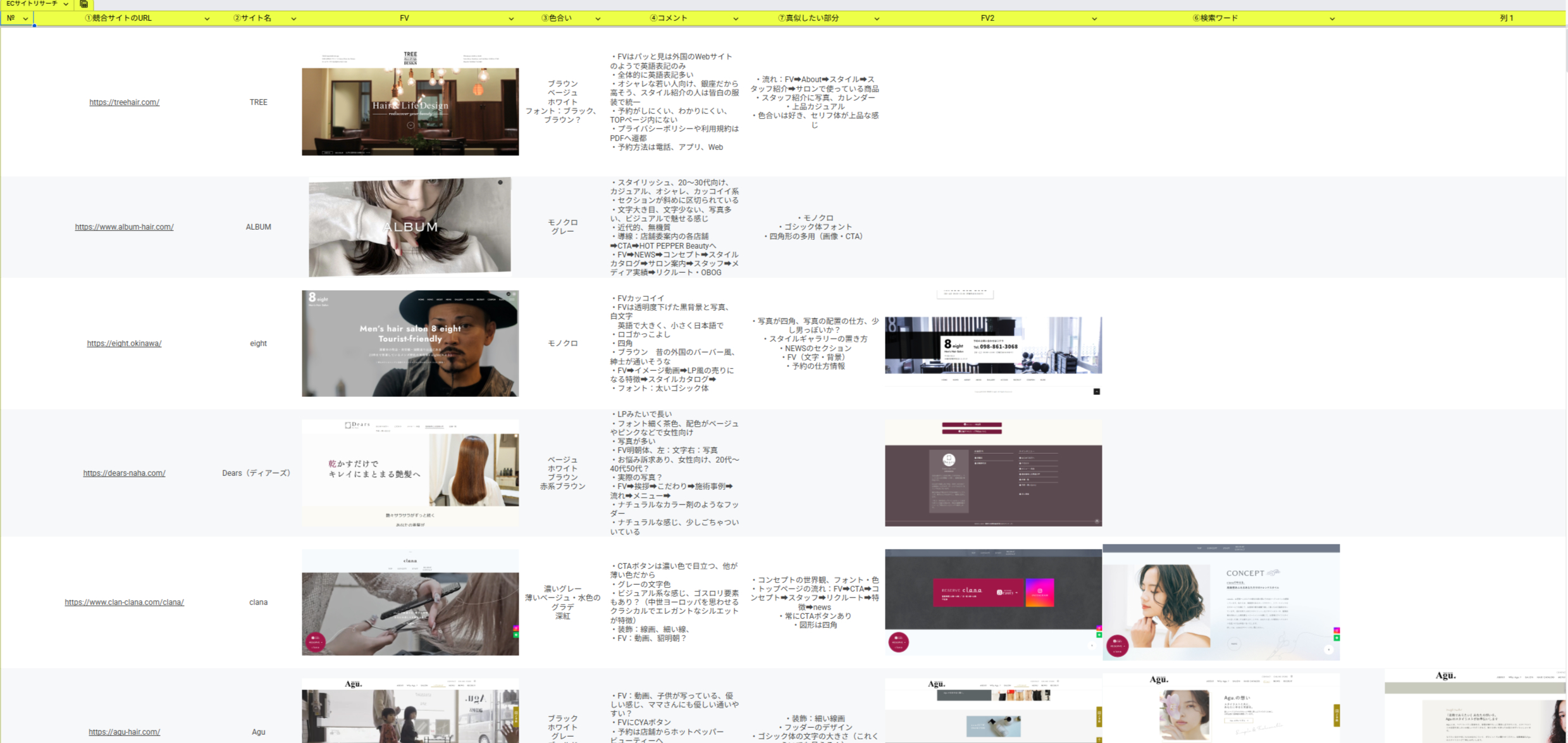The image size is (1568, 743).
Task: Select the clana CONCEPT page thumbnail
Action: (1221, 602)
